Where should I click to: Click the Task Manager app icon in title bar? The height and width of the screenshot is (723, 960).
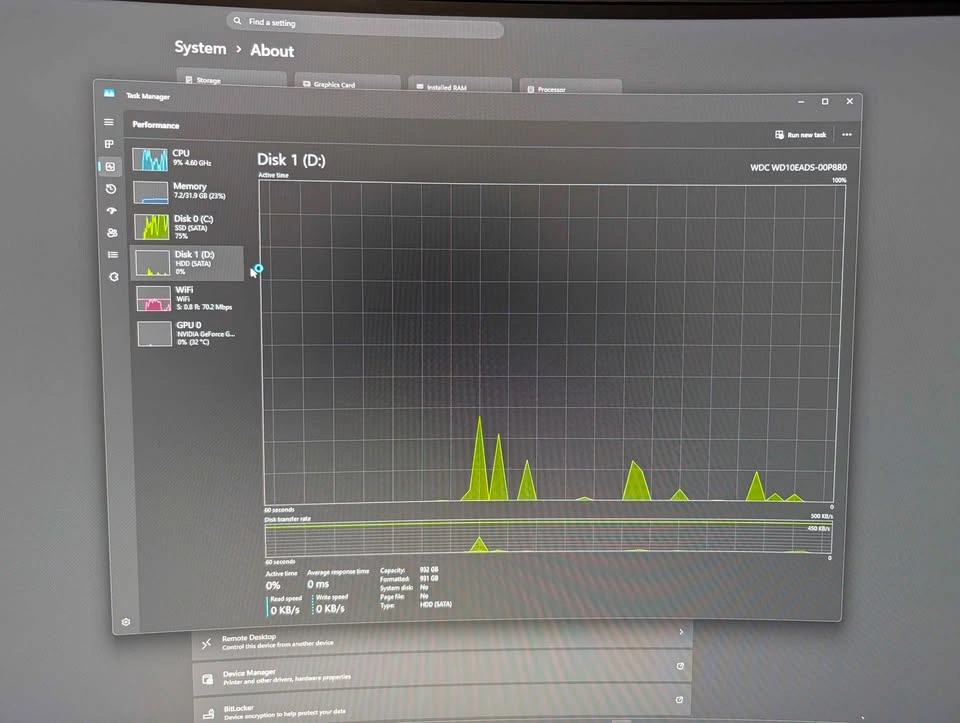pos(109,93)
